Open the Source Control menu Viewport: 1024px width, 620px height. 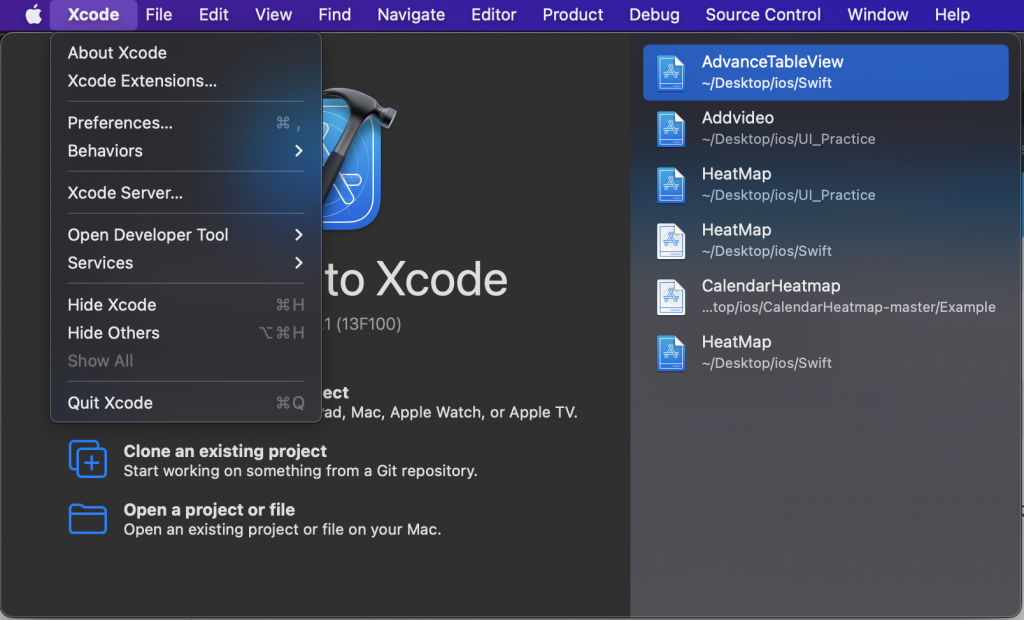(763, 14)
